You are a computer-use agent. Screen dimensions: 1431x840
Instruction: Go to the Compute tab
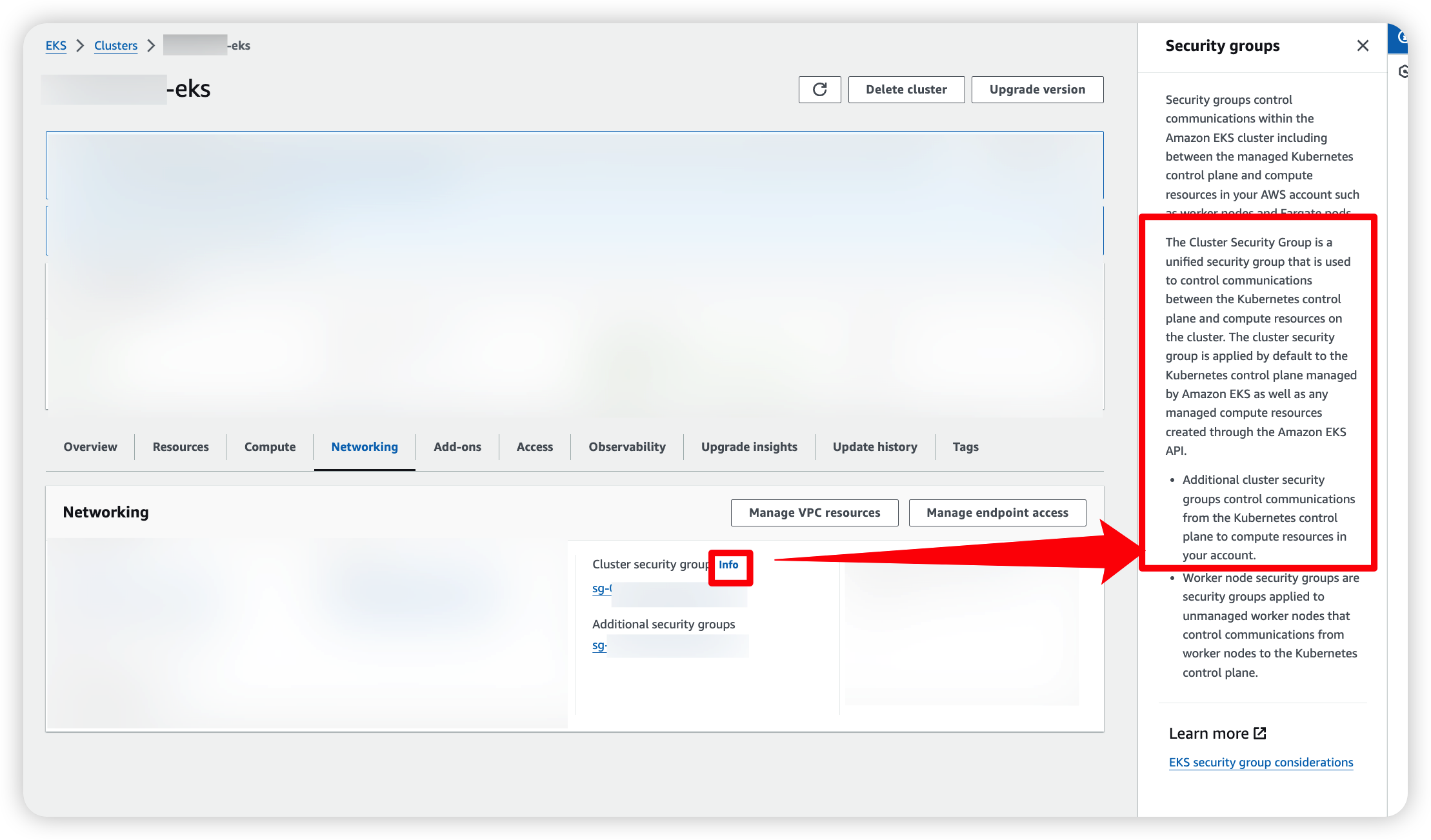click(270, 447)
